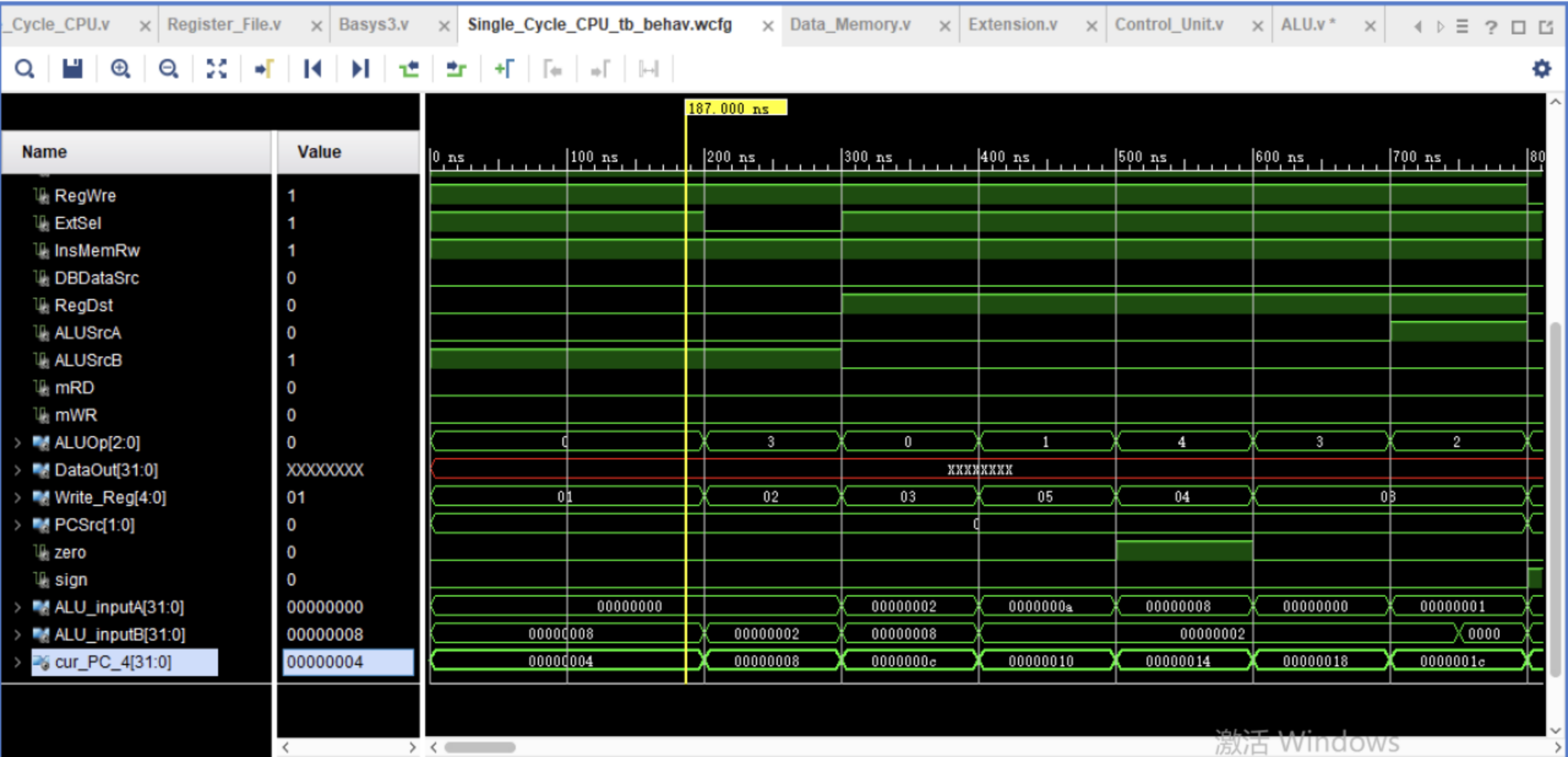
Task: Close the Single_Cycle_CPU_tb_behav.wcfg tab
Action: [767, 26]
